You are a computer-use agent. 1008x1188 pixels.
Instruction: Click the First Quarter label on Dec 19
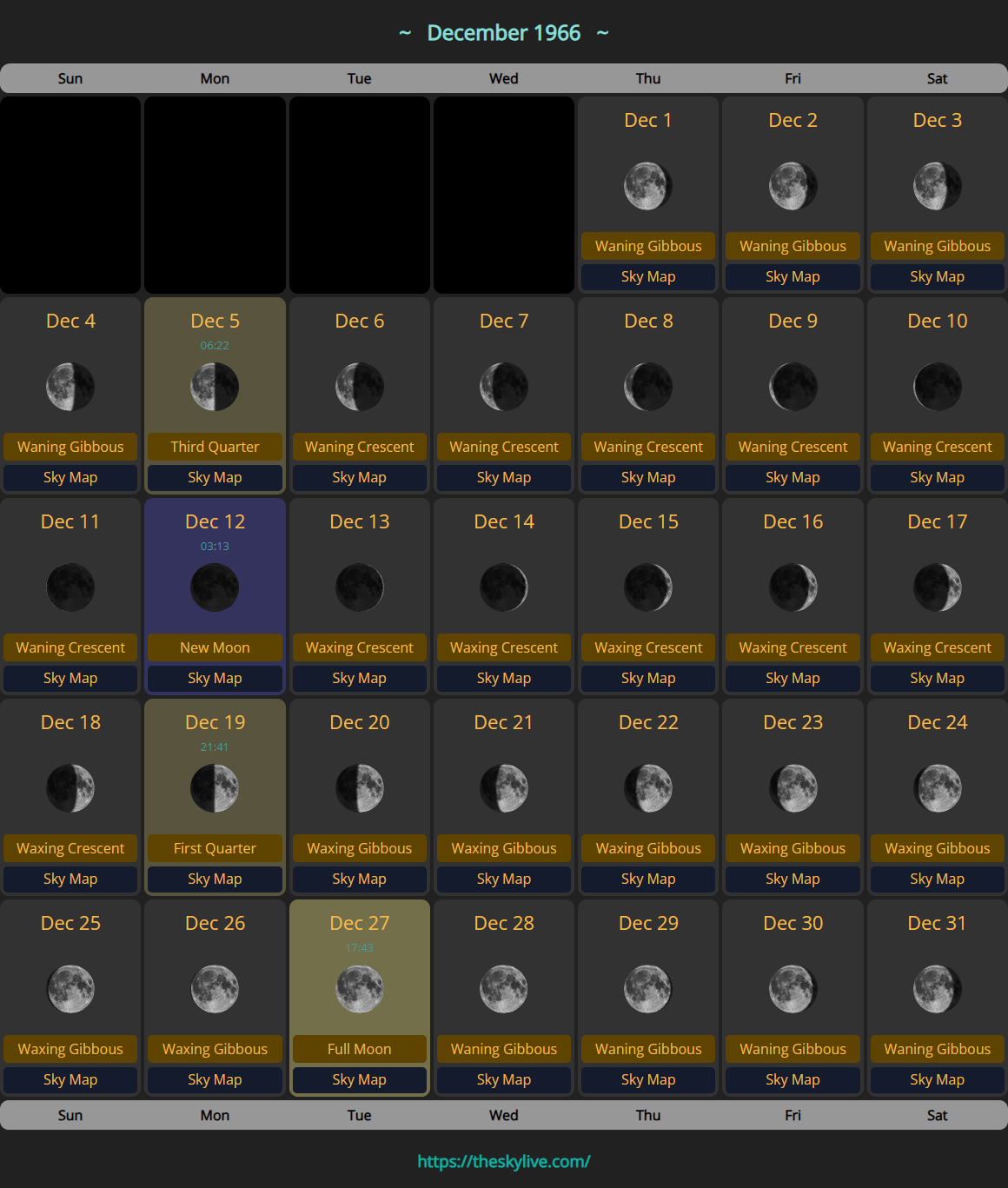point(215,848)
